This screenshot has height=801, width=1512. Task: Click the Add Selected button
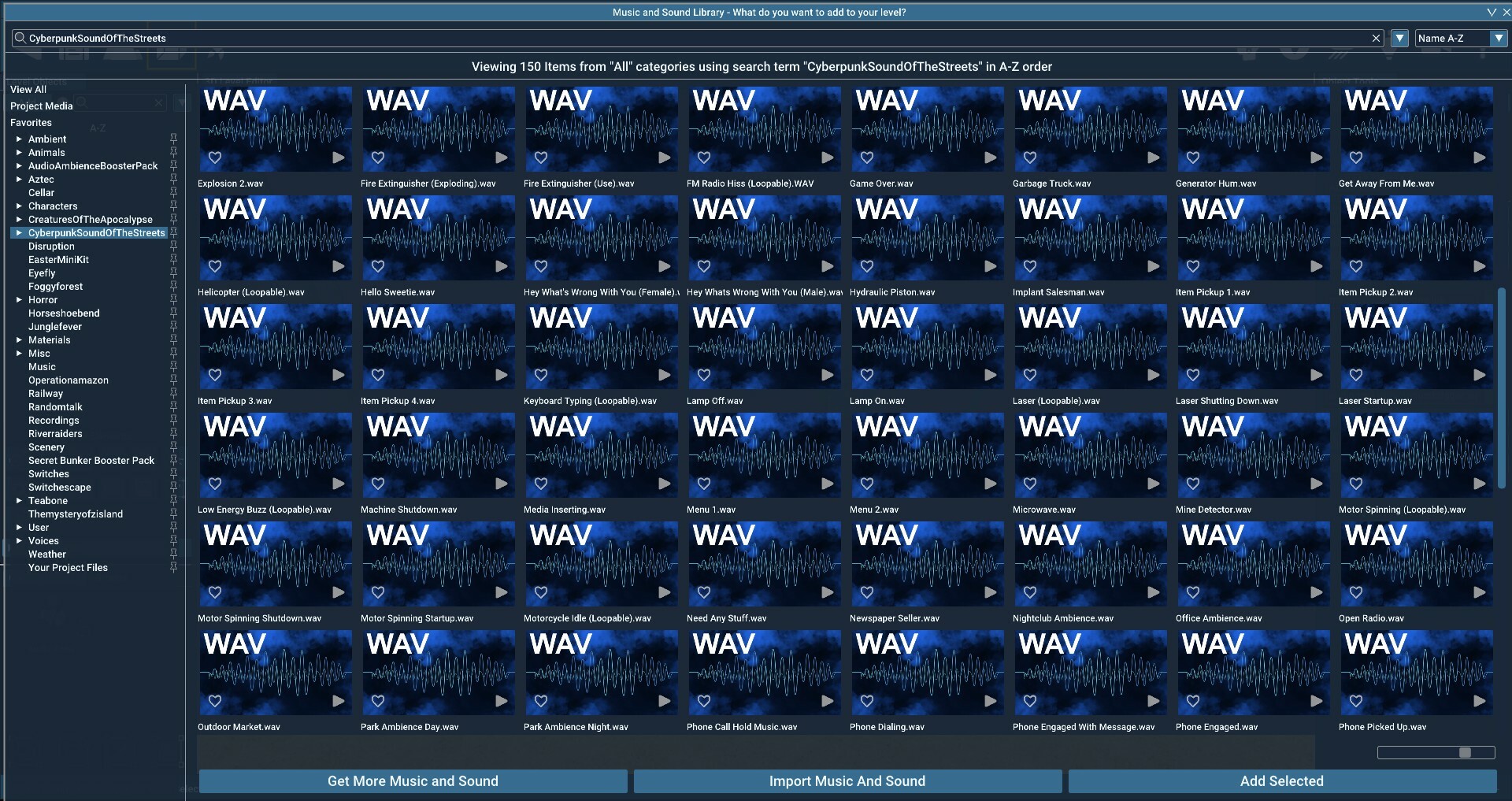1281,781
